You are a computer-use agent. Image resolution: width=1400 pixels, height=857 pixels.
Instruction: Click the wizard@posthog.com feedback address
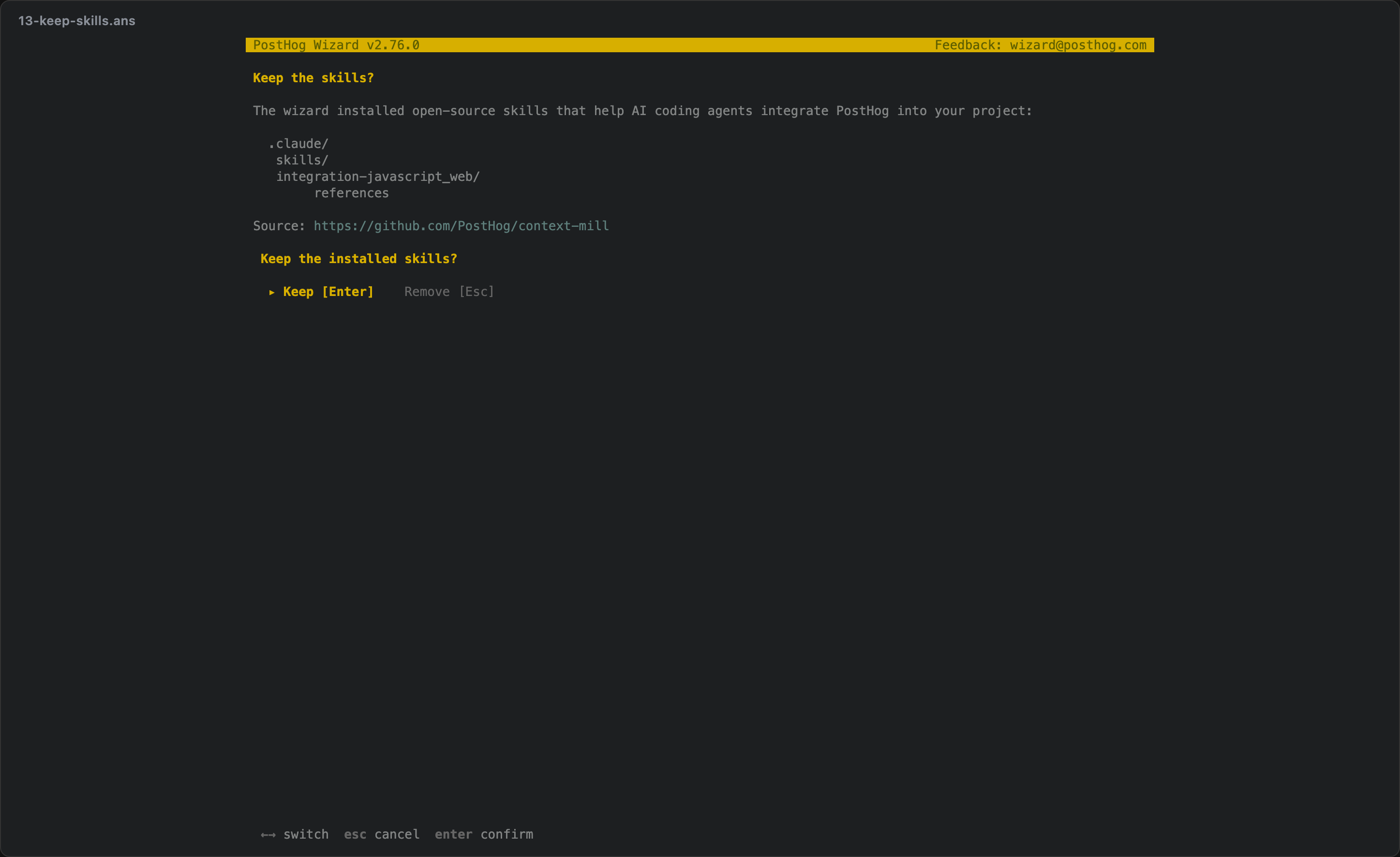point(1078,45)
